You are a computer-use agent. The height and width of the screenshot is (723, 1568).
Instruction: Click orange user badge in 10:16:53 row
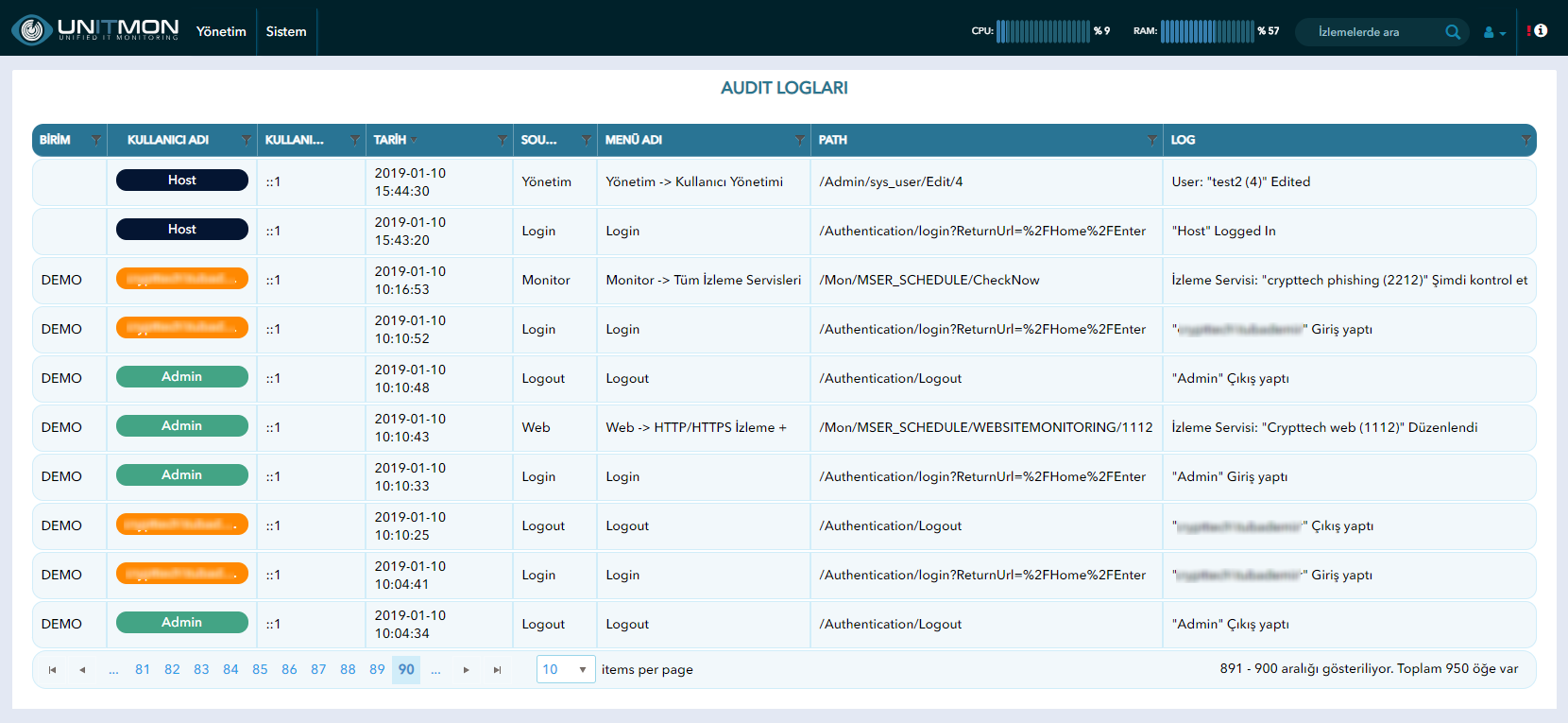[x=182, y=278]
